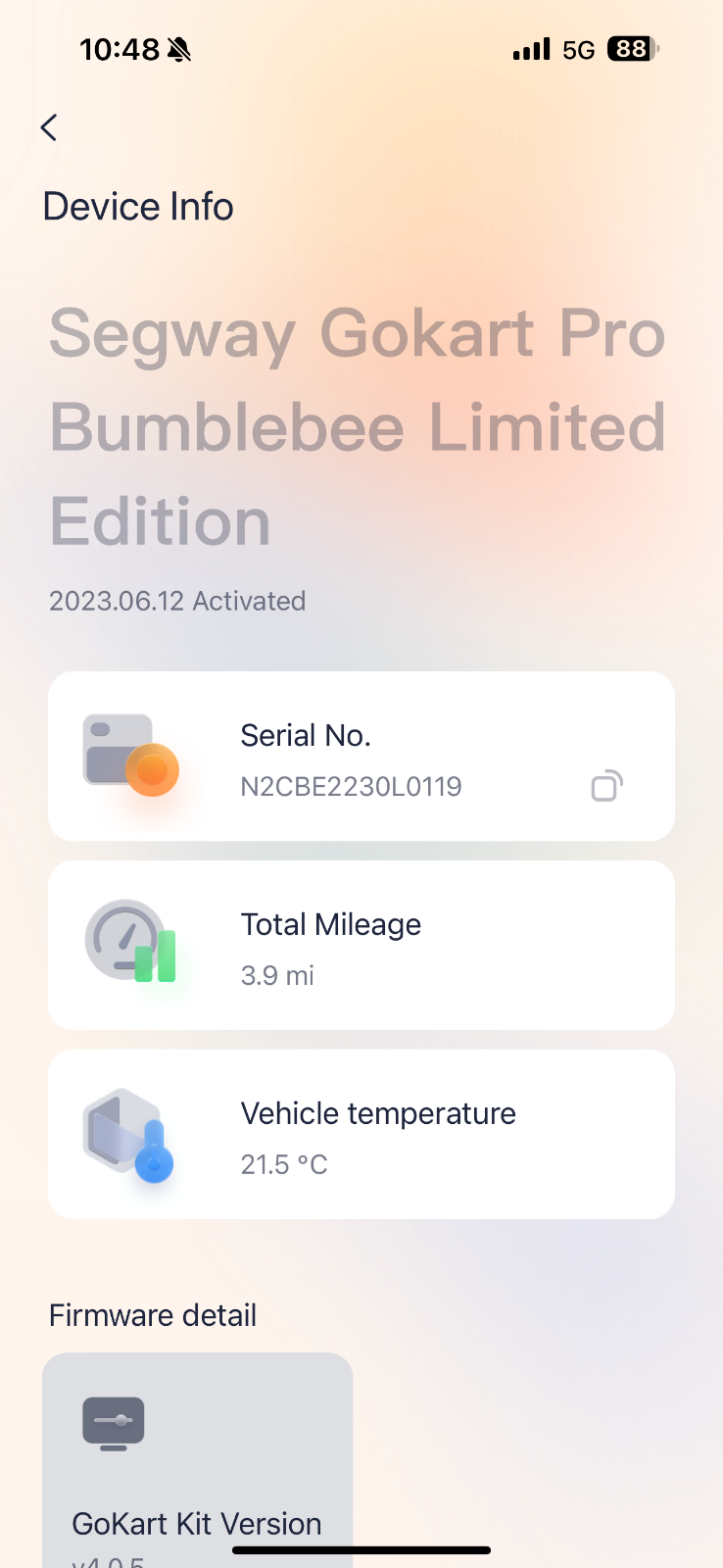Tap the 3.9 mi mileage value
The image size is (723, 1568).
coord(277,975)
